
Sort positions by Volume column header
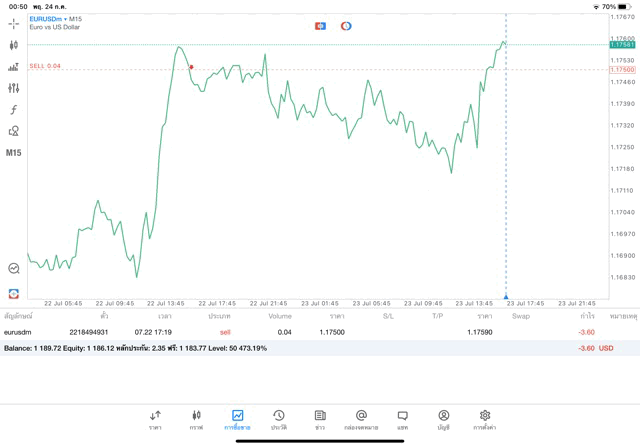tap(280, 316)
